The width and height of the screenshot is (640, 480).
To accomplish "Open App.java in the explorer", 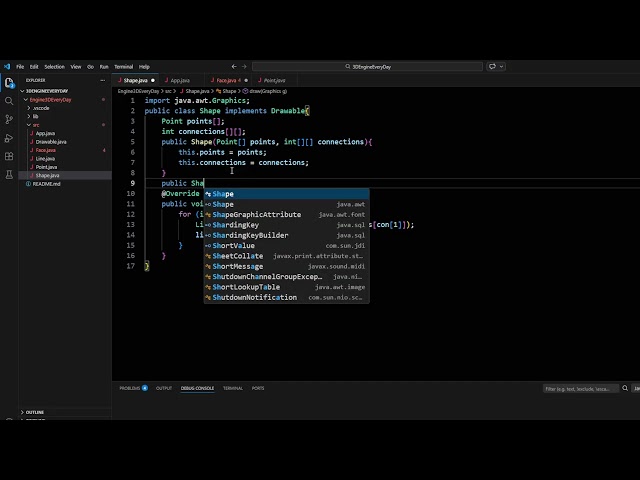I will 45,133.
